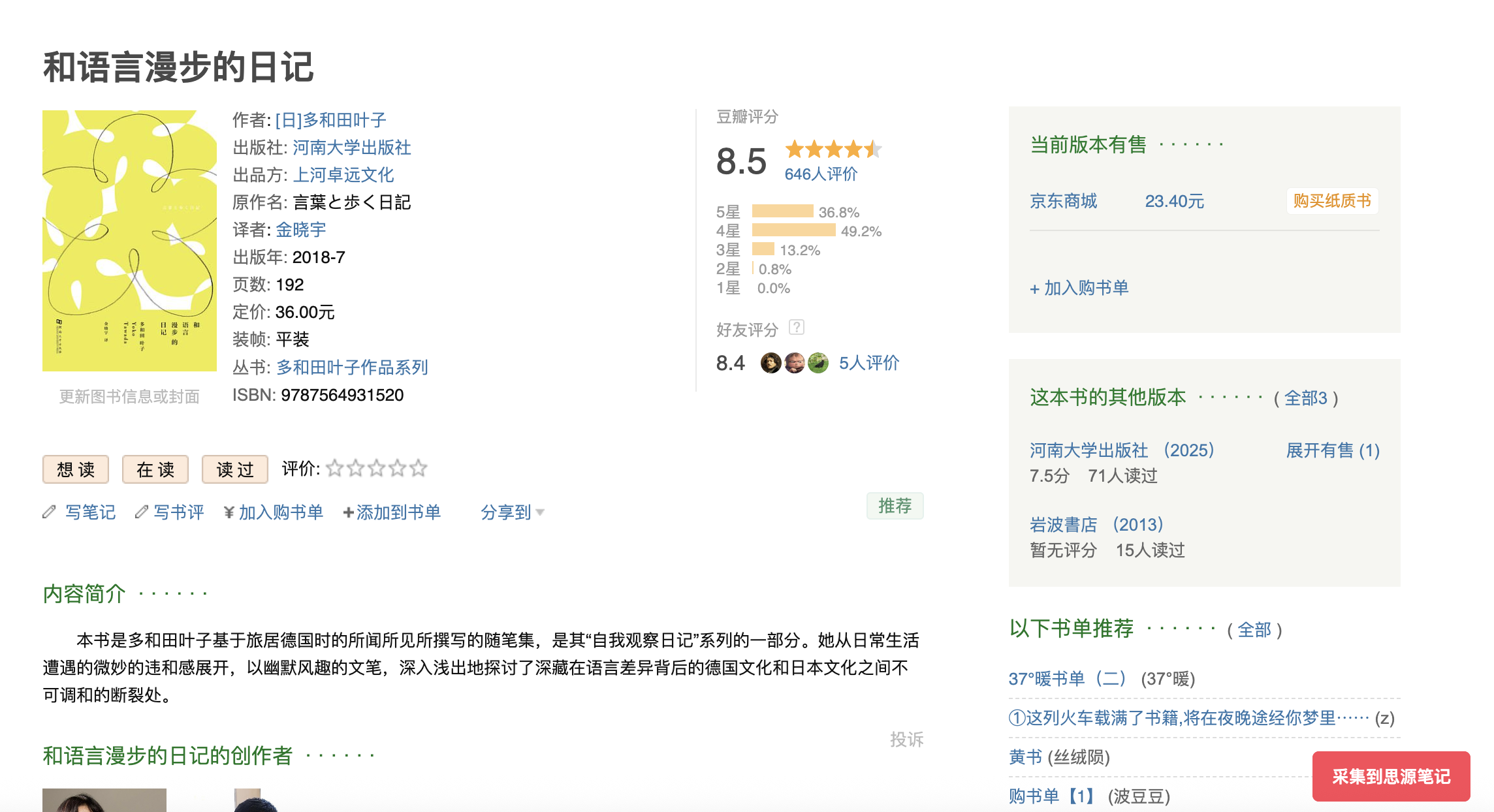The height and width of the screenshot is (812, 1494).
Task: Click the third friend avatar in 好友评分
Action: [x=818, y=363]
